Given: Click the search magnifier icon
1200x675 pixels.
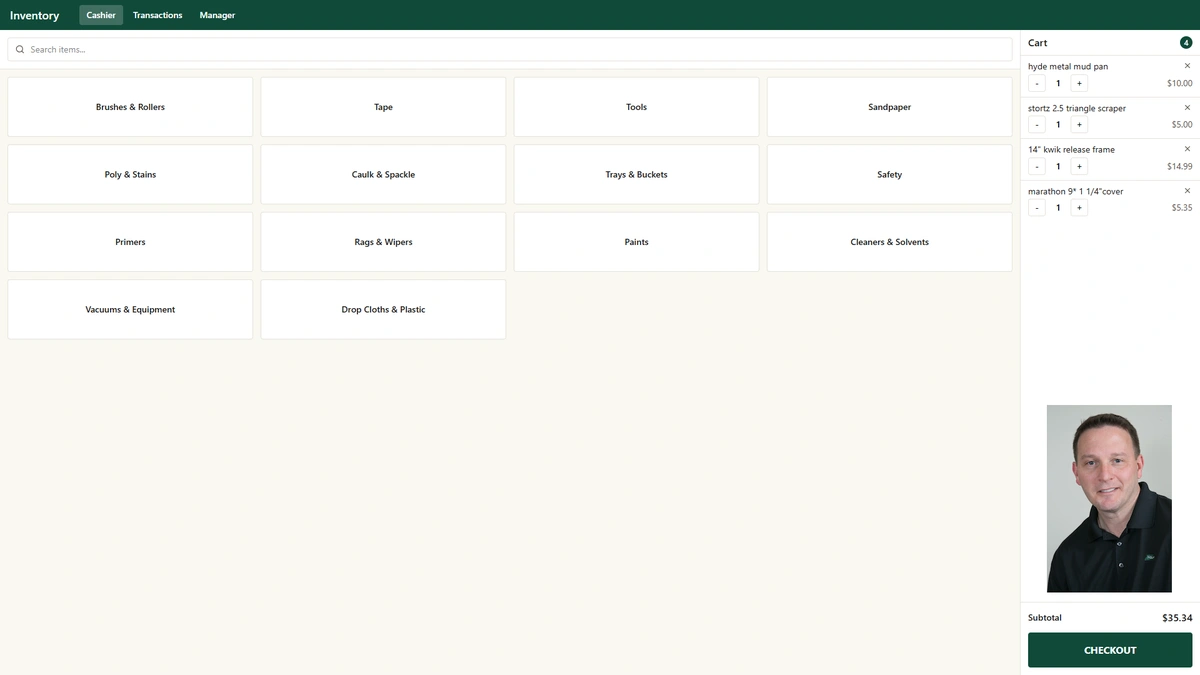Looking at the screenshot, I should coord(20,49).
